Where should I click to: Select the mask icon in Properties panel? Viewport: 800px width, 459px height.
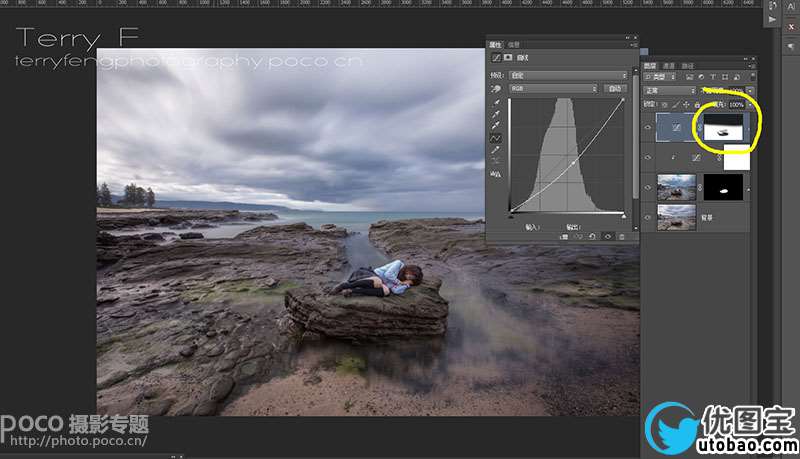click(x=508, y=57)
